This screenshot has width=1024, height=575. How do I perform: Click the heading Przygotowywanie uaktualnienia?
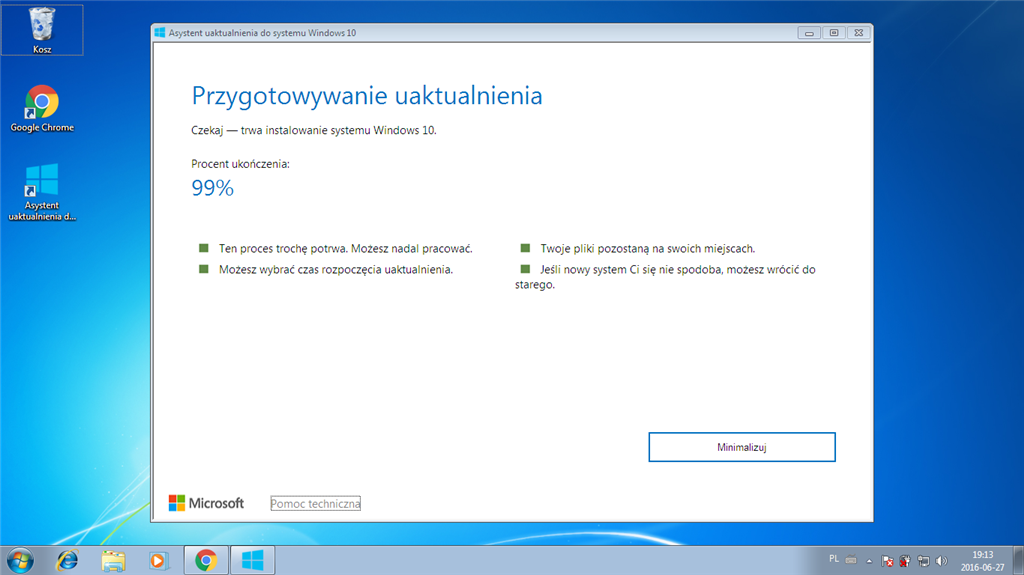367,95
